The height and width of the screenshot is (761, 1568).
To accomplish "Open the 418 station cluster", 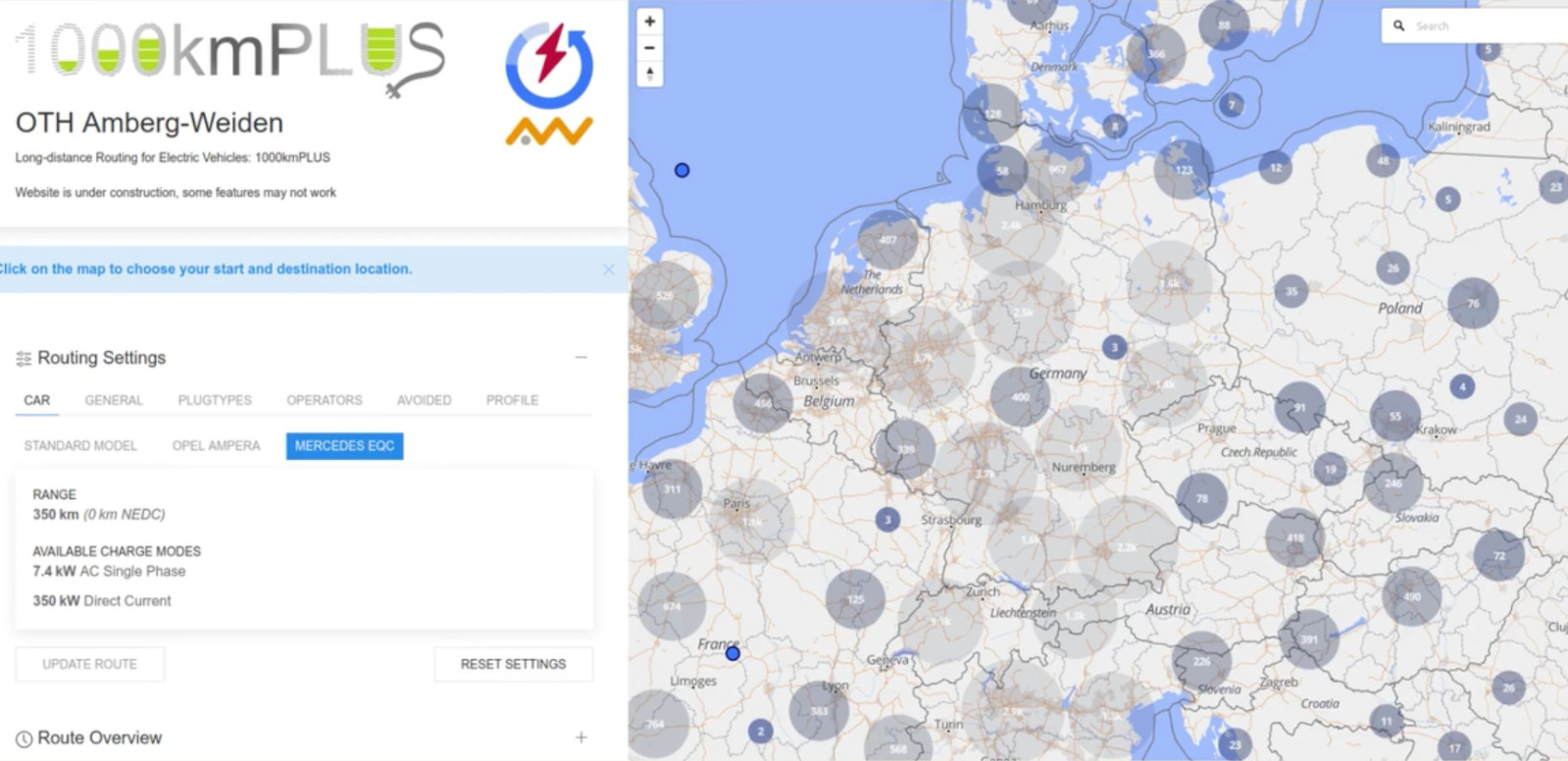I will [x=1295, y=537].
